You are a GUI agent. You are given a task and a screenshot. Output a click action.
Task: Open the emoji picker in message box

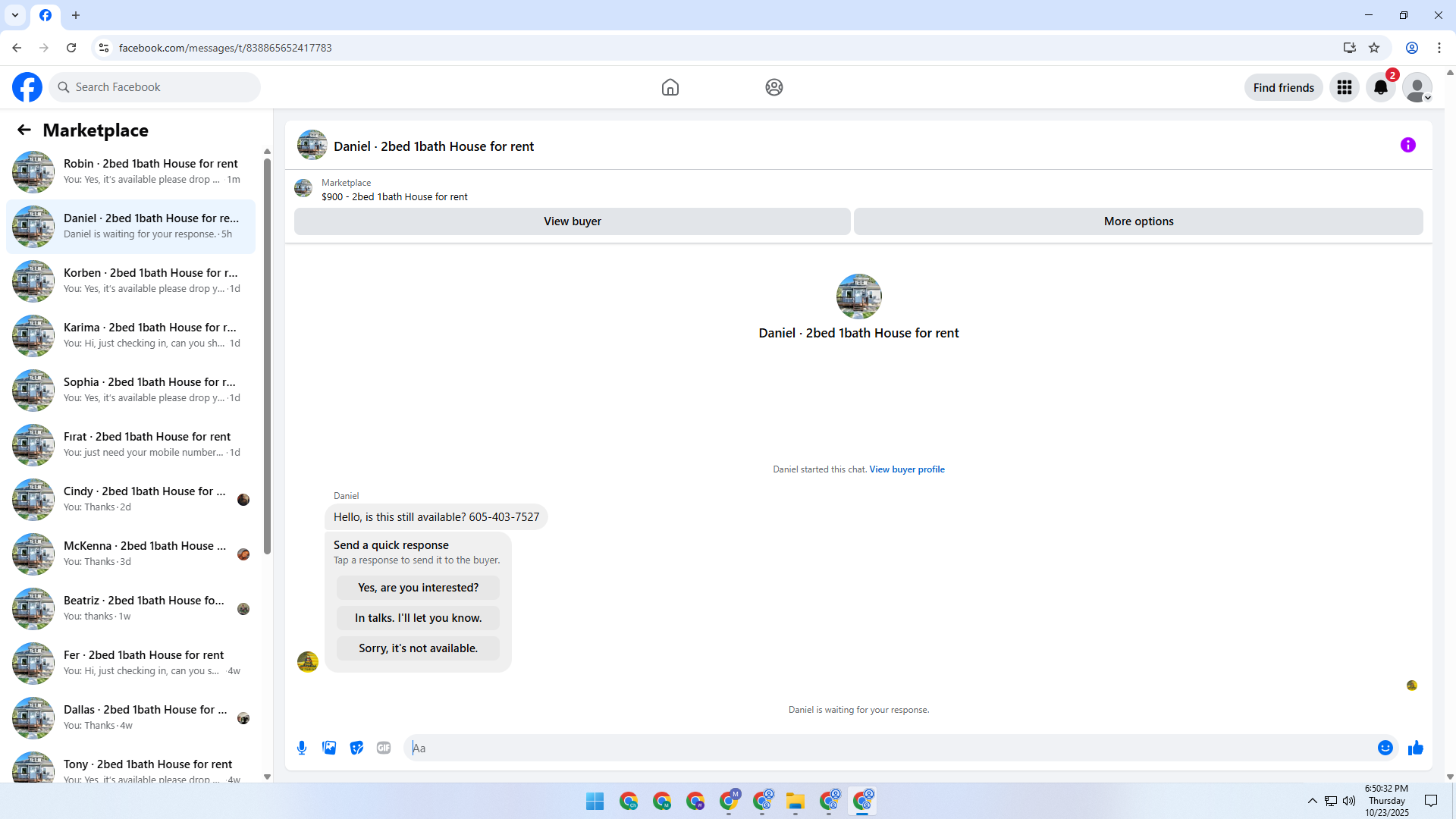click(x=1385, y=748)
